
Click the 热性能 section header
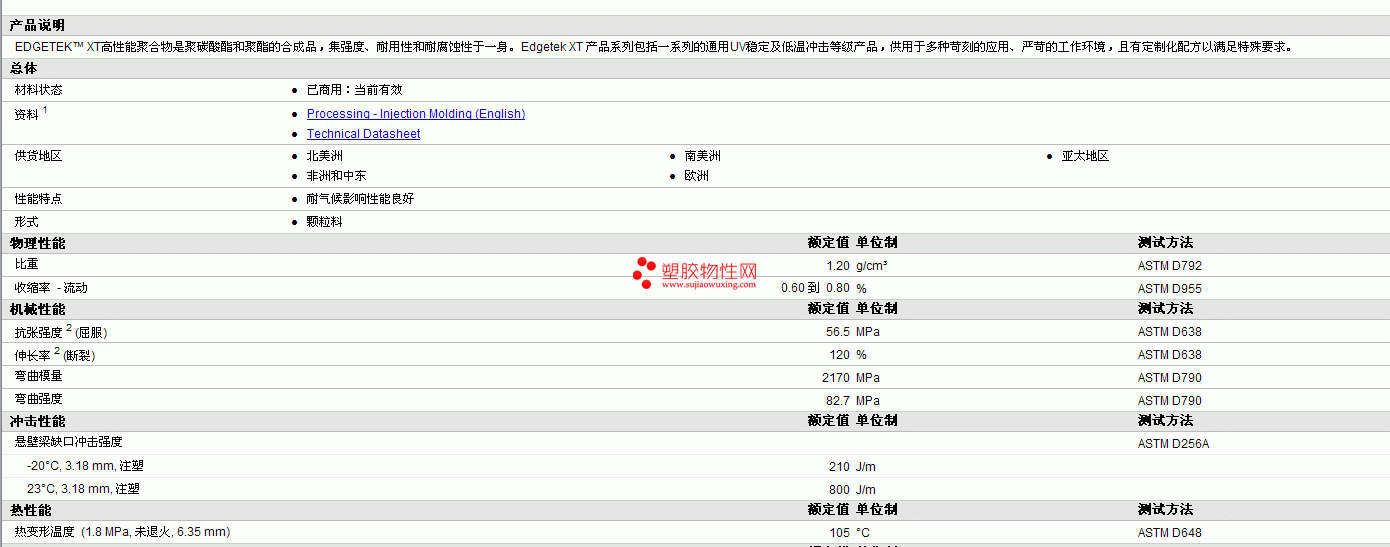click(31, 510)
